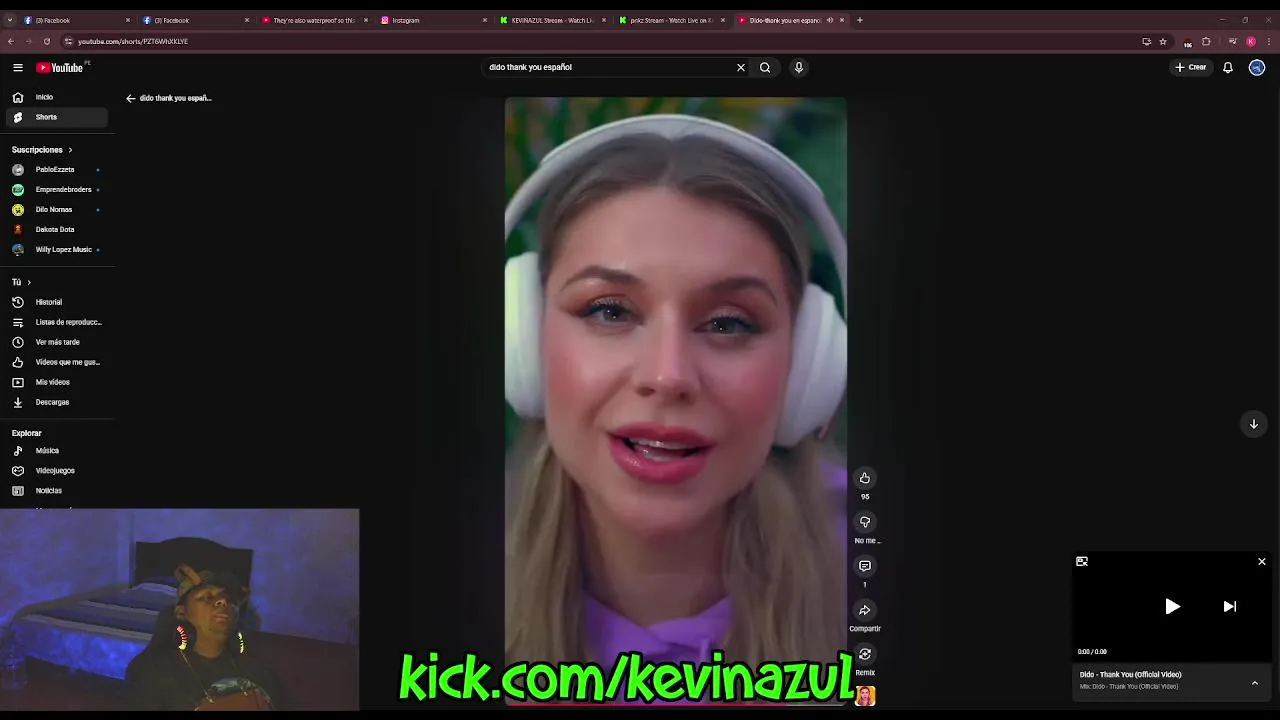Open Emprendebroders subscription channel

(x=57, y=190)
